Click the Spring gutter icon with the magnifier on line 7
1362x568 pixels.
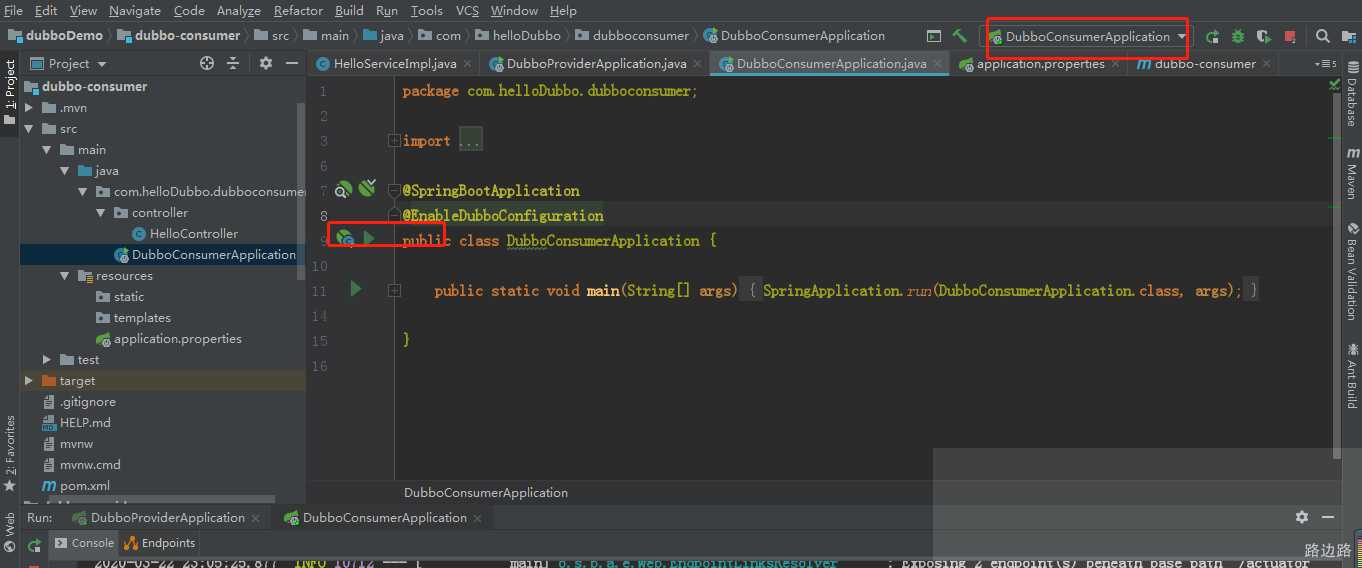tap(343, 189)
